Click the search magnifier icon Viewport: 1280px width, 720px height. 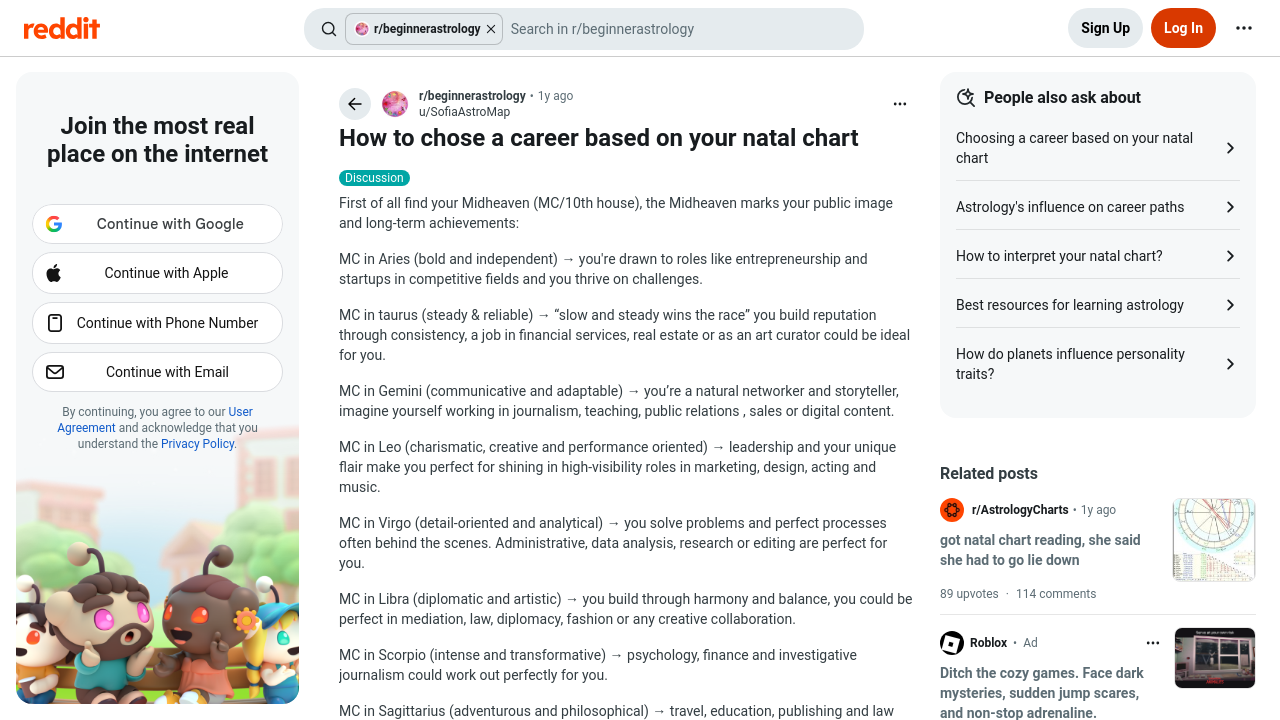tap(329, 29)
